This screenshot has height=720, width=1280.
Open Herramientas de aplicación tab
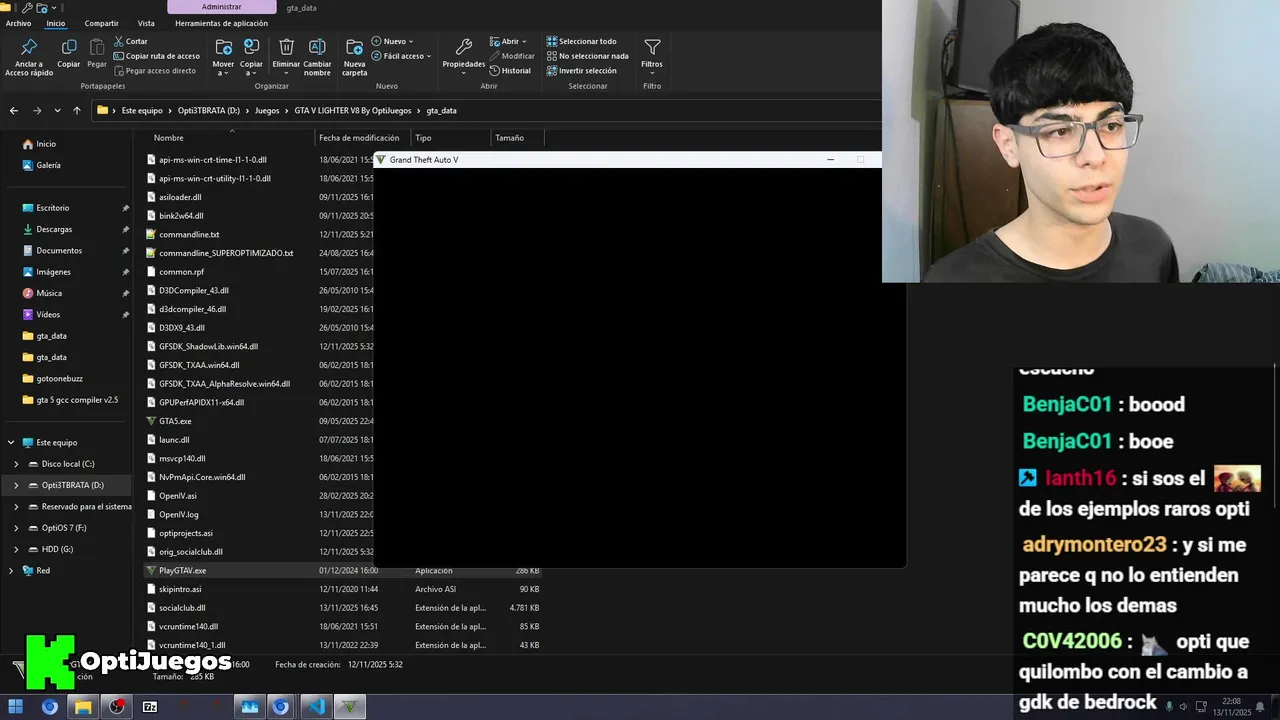(x=221, y=23)
